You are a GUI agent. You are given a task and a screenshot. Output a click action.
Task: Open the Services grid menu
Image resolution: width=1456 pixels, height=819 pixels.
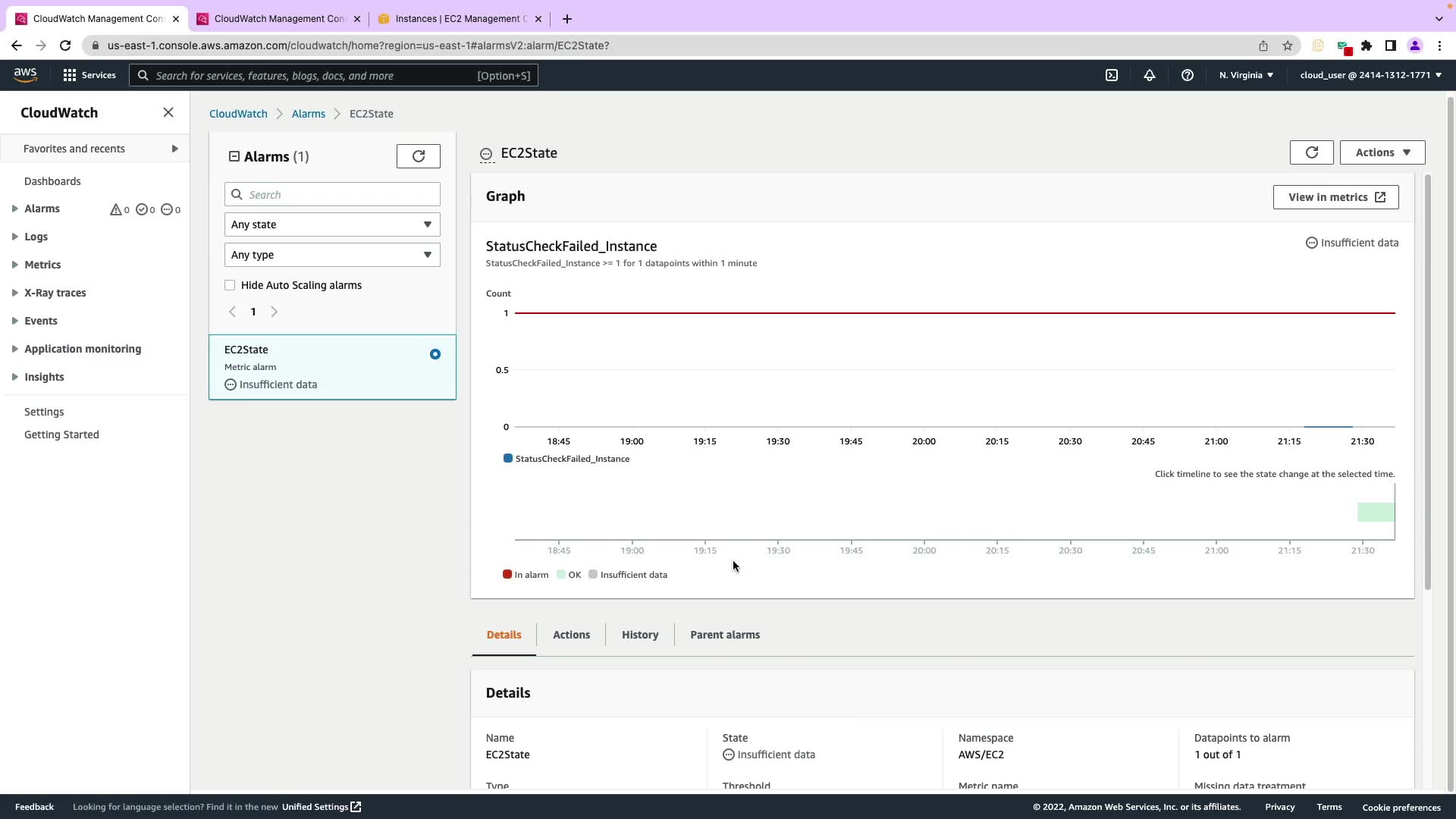[70, 75]
